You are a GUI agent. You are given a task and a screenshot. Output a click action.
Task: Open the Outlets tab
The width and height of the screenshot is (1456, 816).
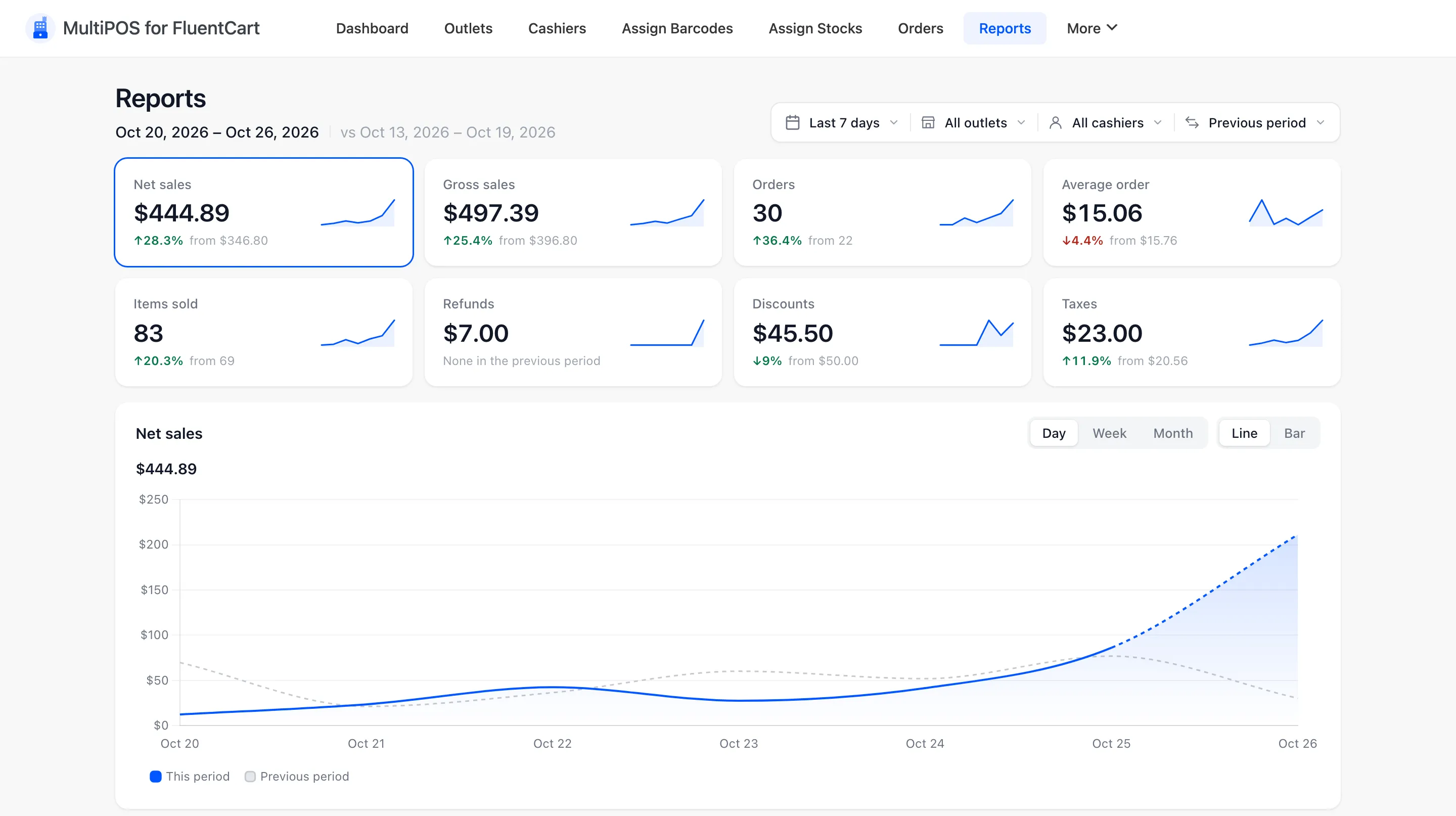[x=468, y=28]
